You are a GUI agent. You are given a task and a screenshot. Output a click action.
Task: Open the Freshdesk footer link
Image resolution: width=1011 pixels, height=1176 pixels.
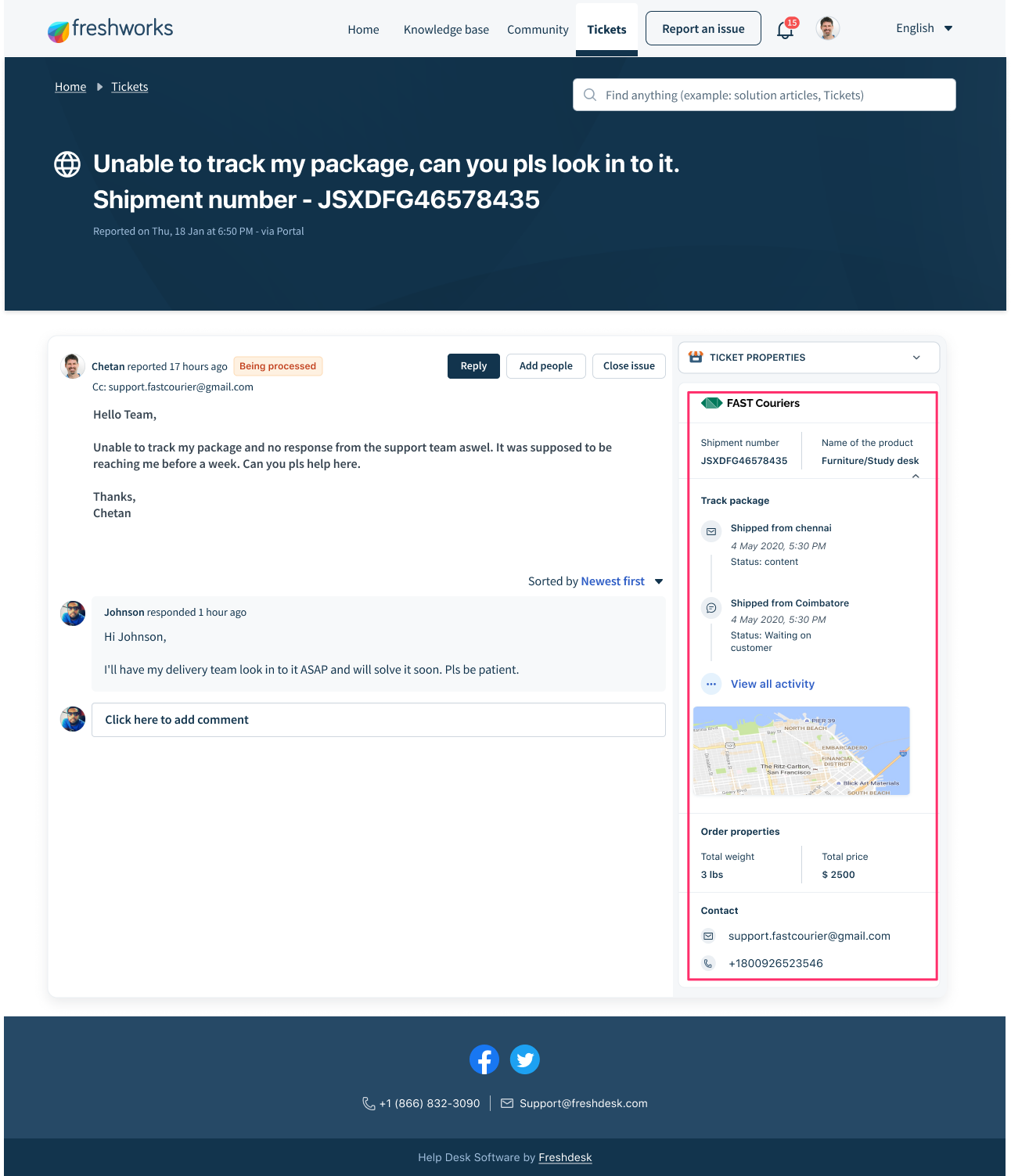point(565,1157)
